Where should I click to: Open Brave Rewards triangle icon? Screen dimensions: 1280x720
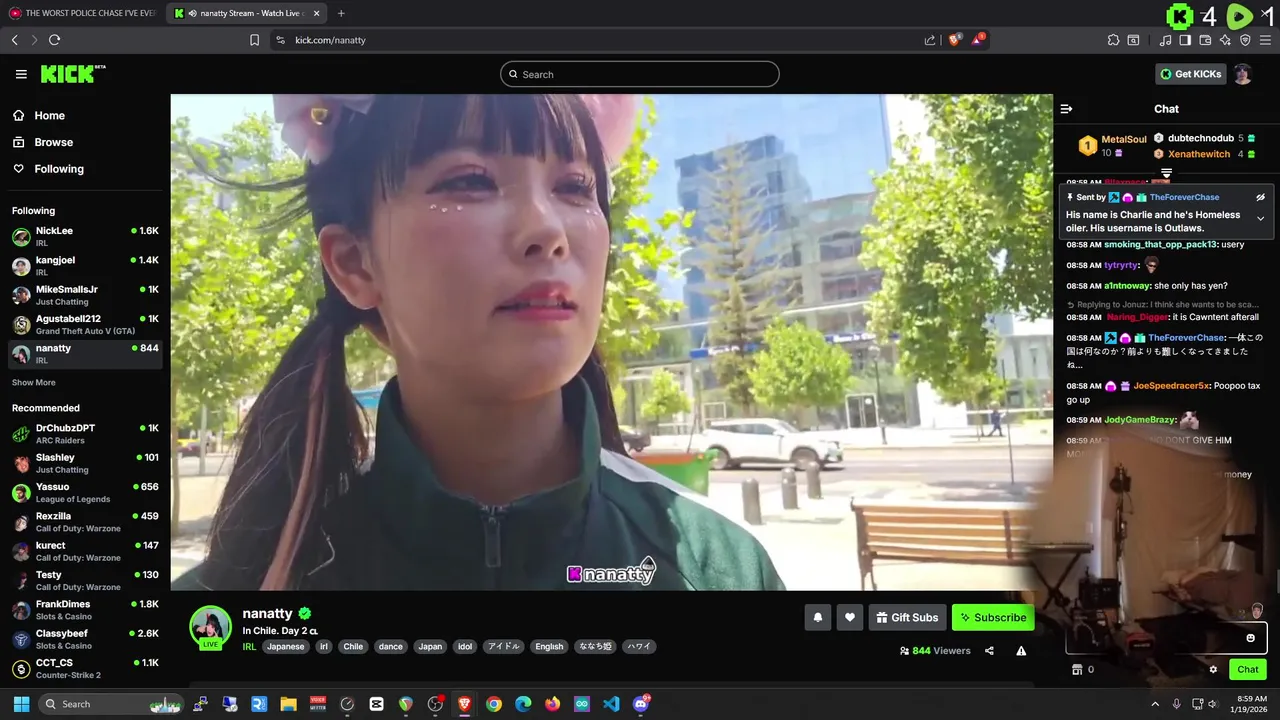pos(979,40)
